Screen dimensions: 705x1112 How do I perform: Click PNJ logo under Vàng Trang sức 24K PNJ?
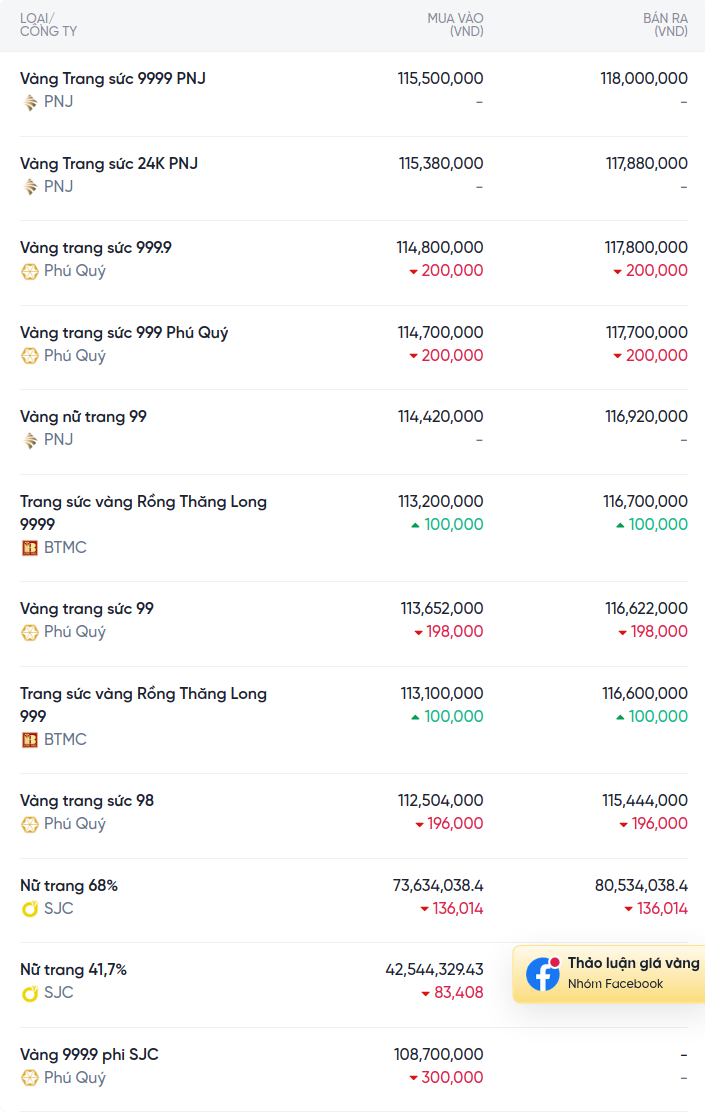click(30, 187)
